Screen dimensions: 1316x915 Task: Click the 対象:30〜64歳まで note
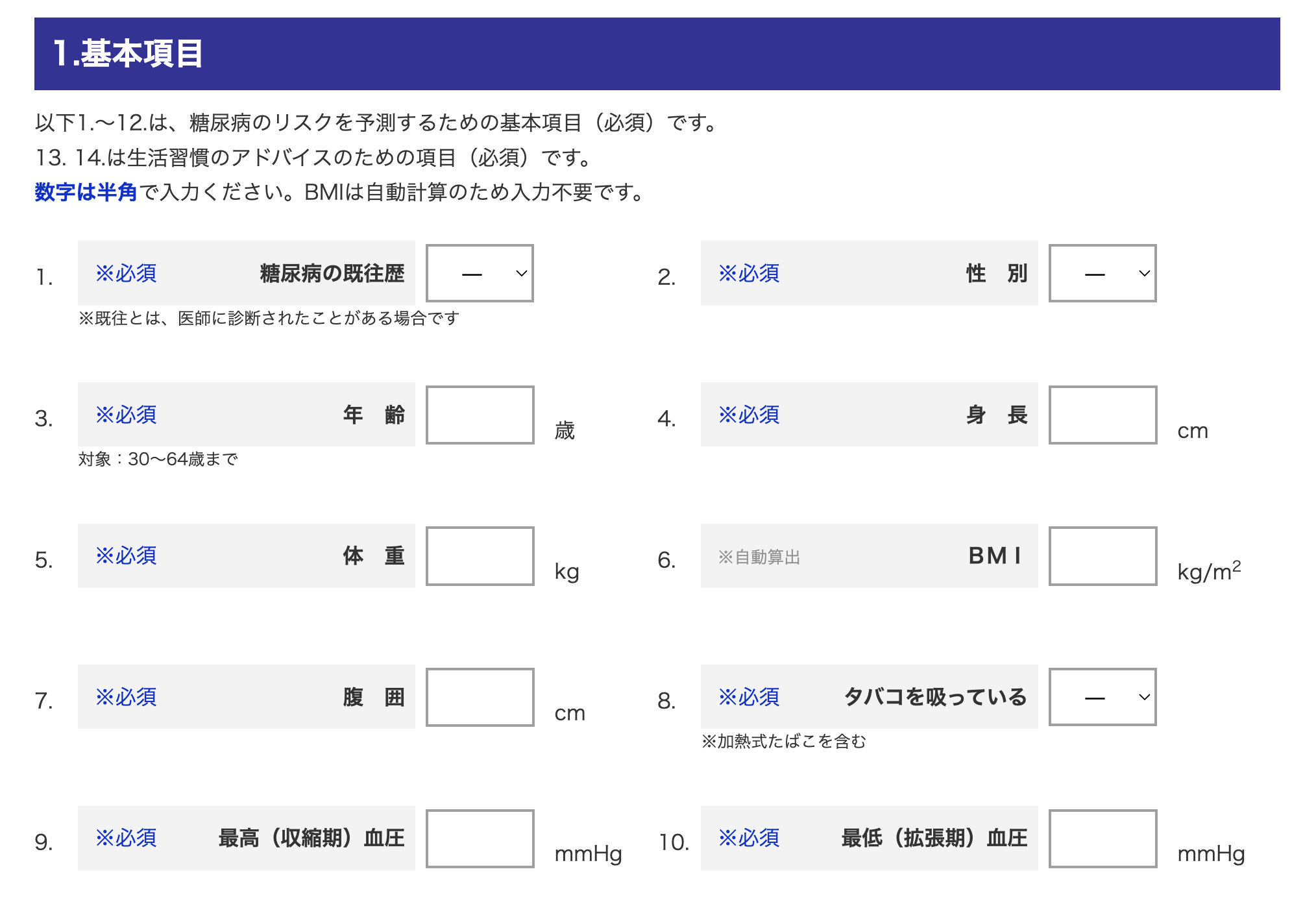pyautogui.click(x=158, y=459)
